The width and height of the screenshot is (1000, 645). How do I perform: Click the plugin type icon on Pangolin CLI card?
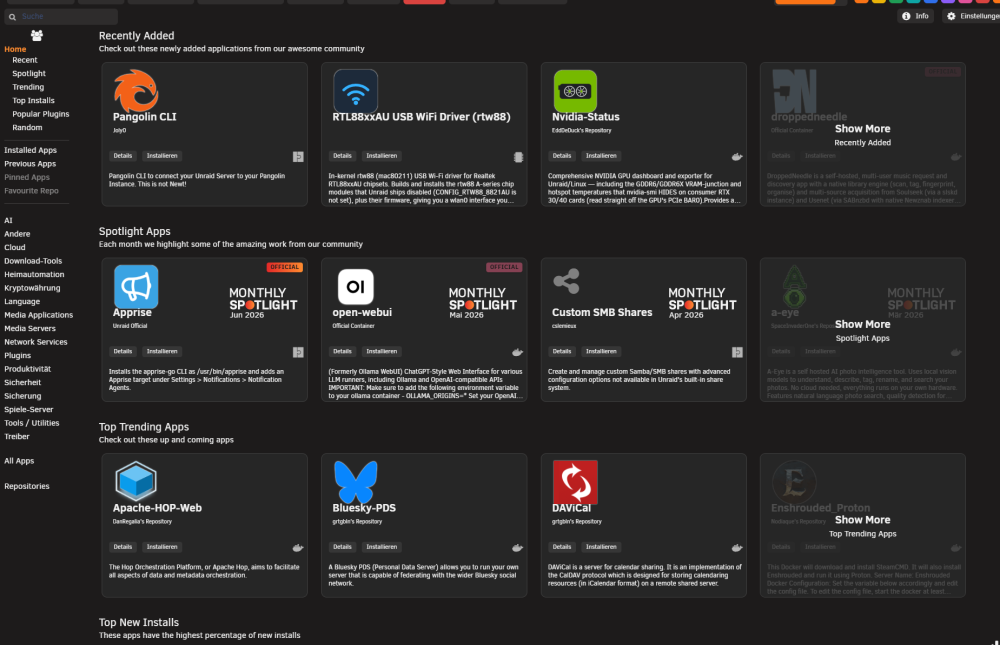pyautogui.click(x=298, y=156)
